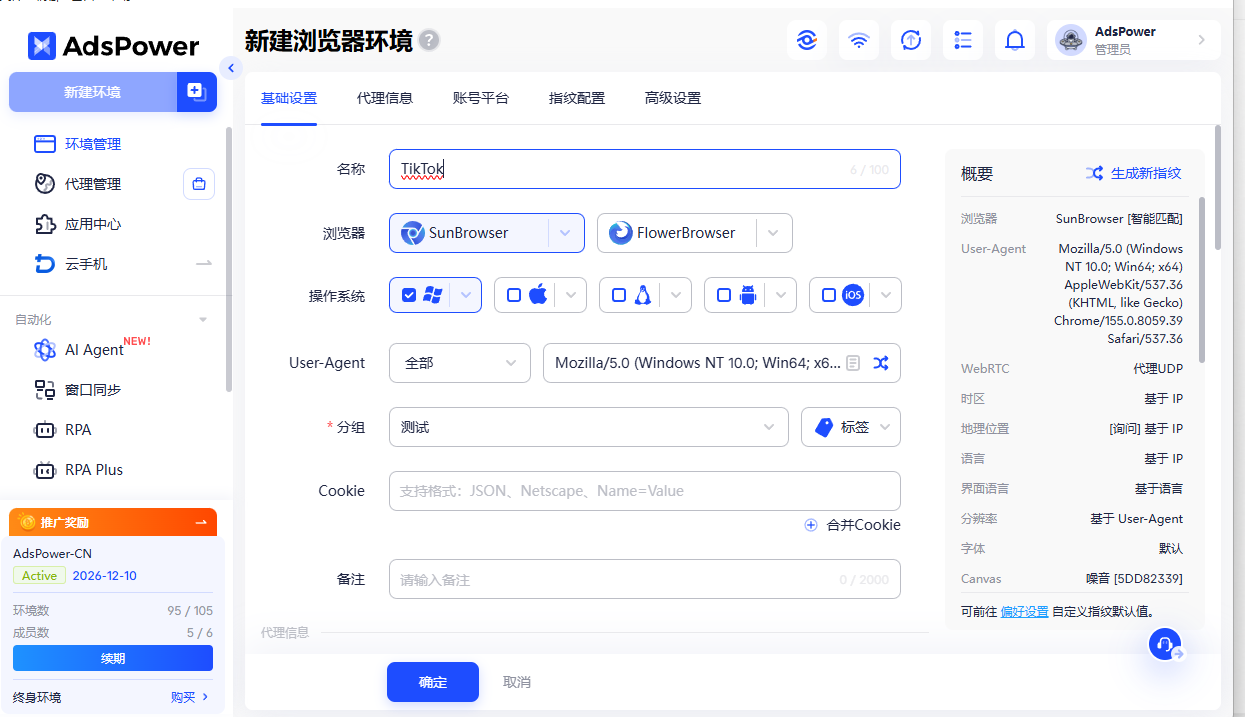Open the 分组 测试 dropdown
Viewport: 1245px width, 717px height.
(x=589, y=427)
